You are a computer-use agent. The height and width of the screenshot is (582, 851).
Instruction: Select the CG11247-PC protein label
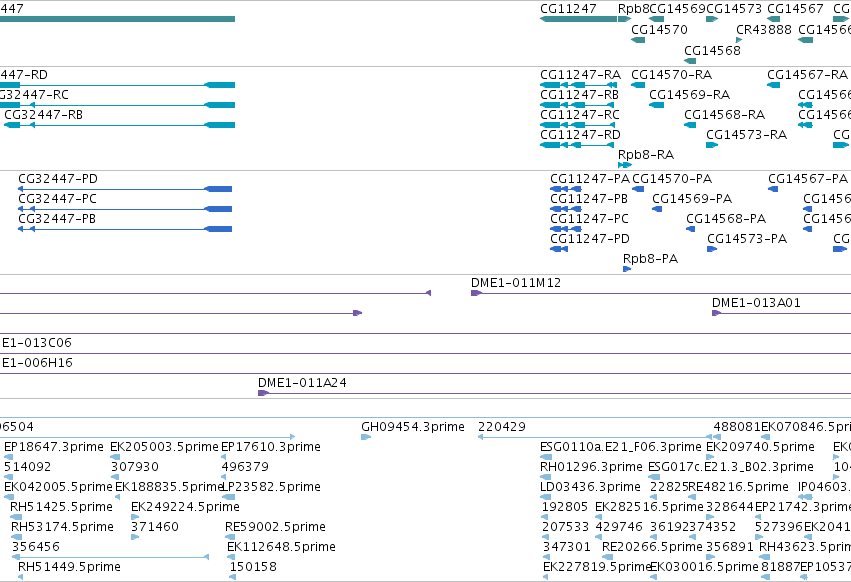click(x=589, y=219)
